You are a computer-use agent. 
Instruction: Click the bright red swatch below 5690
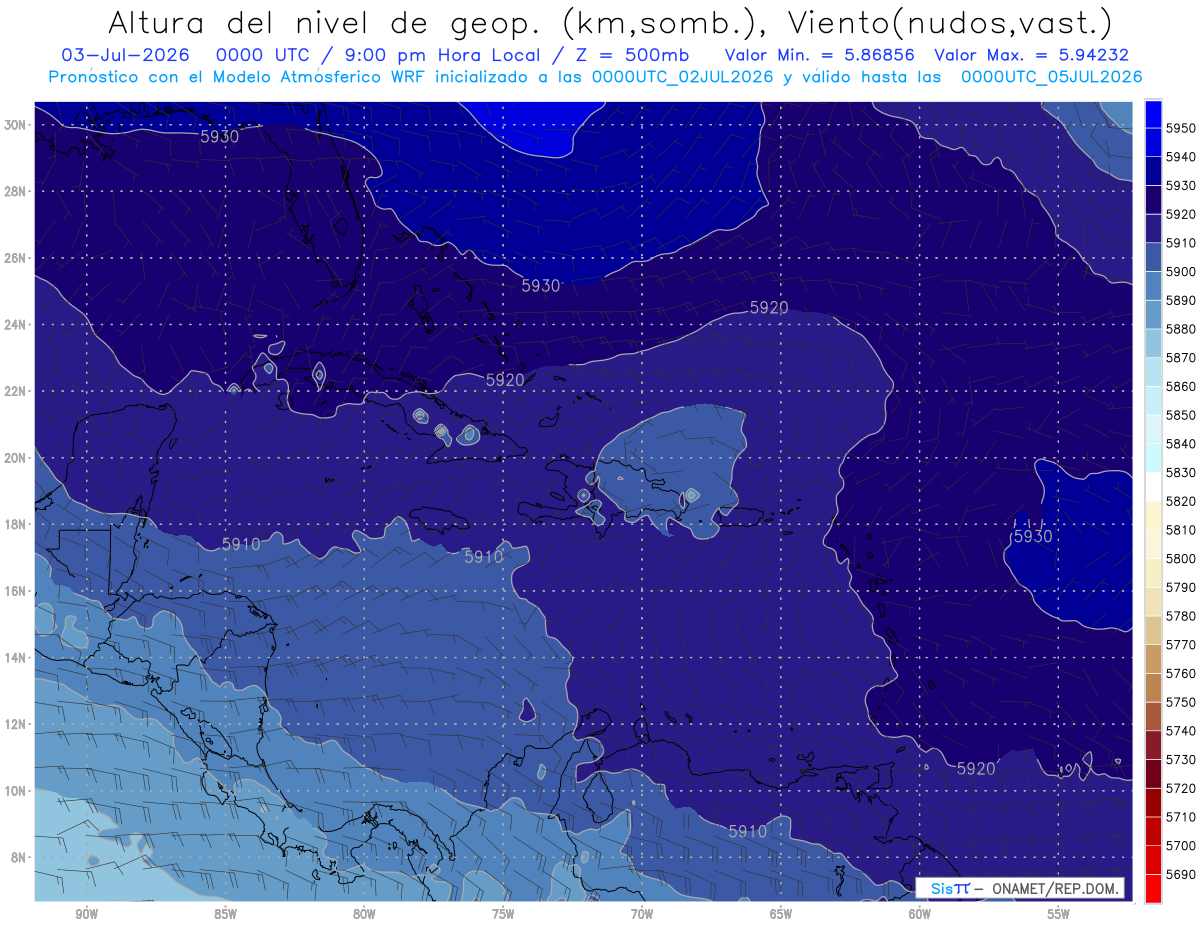(x=1153, y=888)
